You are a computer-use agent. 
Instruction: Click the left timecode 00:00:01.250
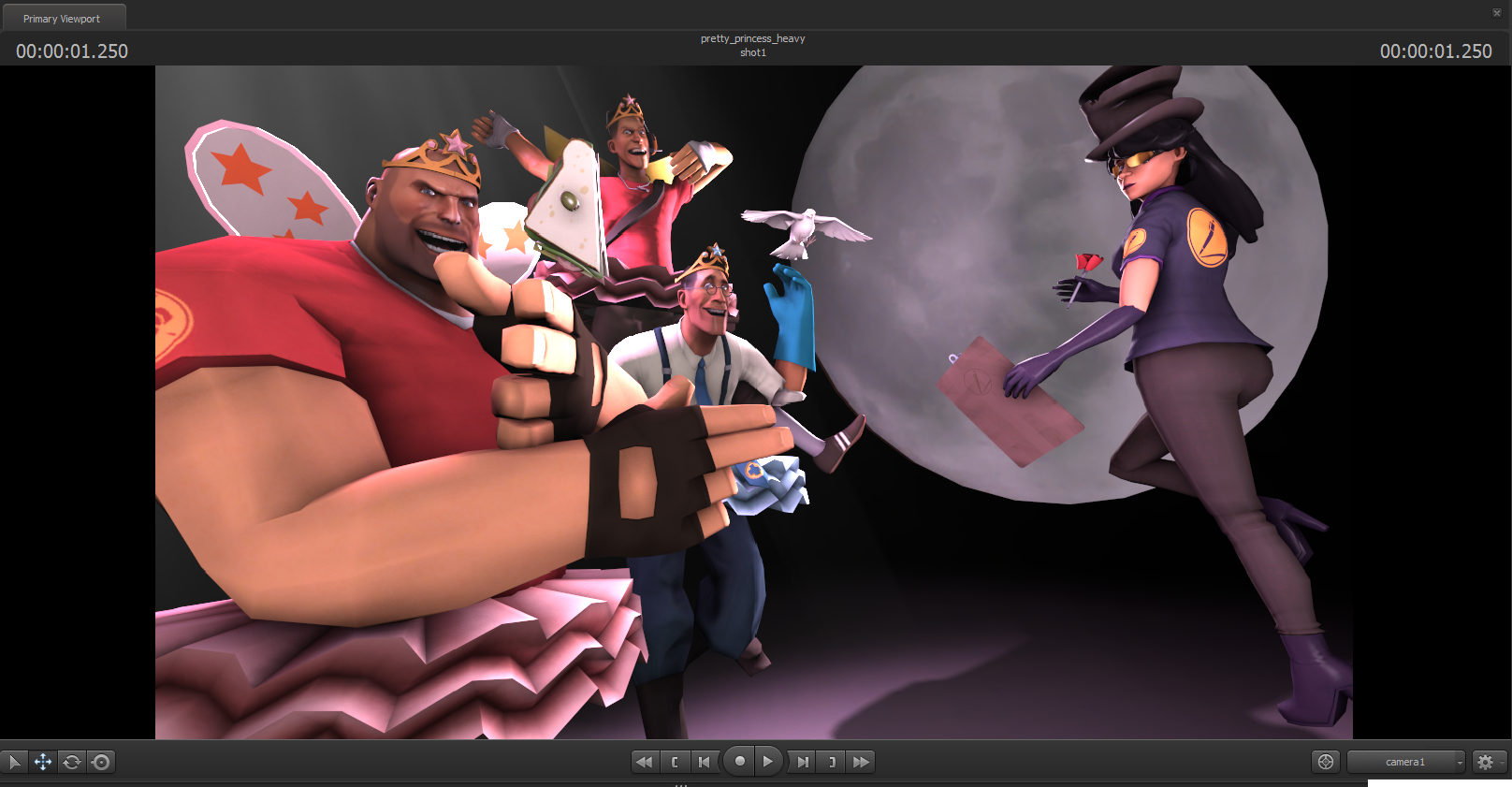[72, 51]
